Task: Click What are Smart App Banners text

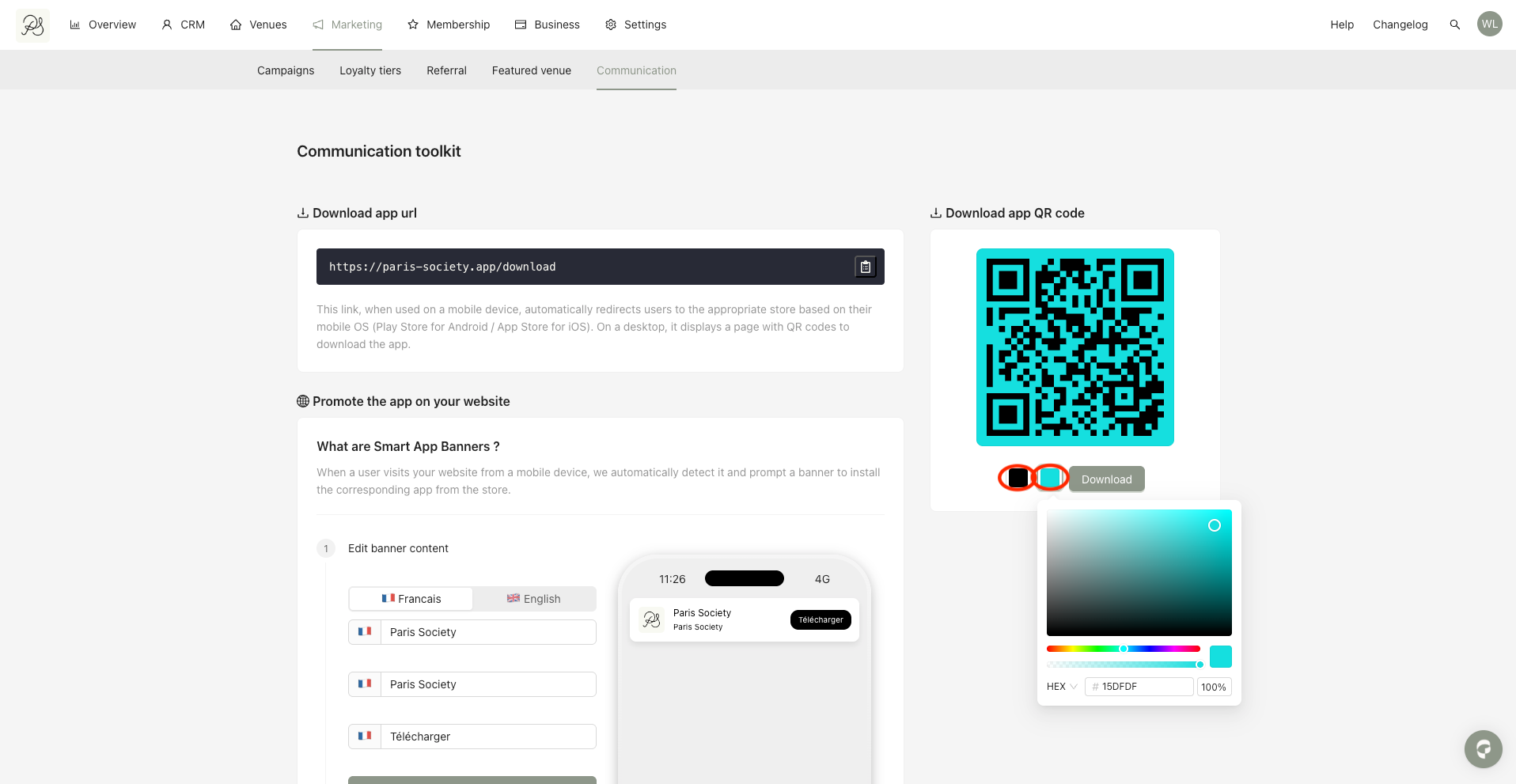Action: [408, 446]
